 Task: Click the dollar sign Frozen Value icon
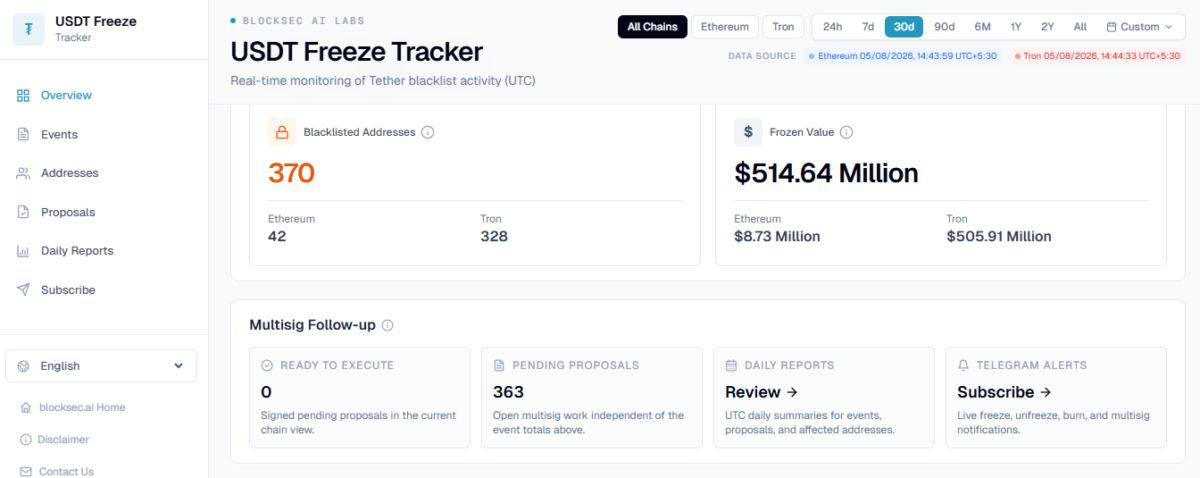(x=748, y=132)
